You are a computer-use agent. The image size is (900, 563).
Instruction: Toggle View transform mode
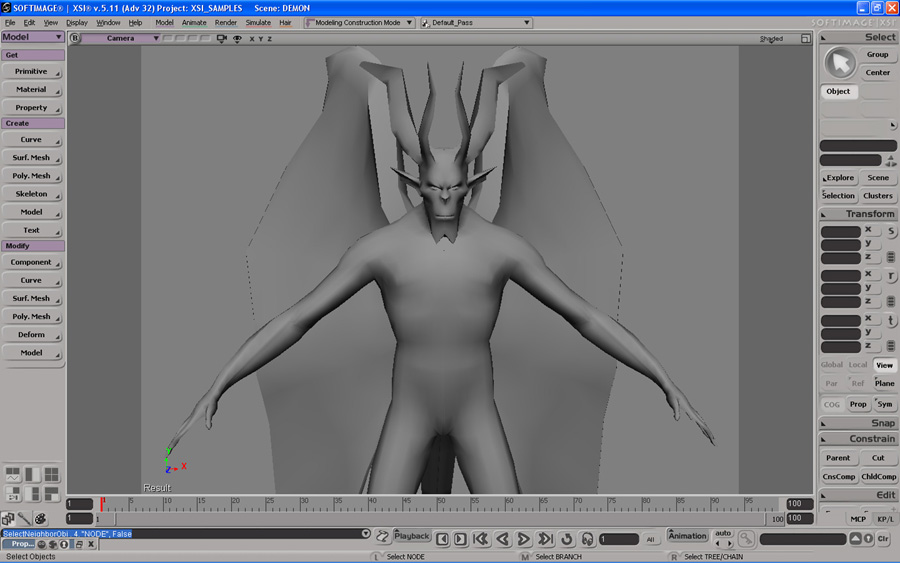885,365
